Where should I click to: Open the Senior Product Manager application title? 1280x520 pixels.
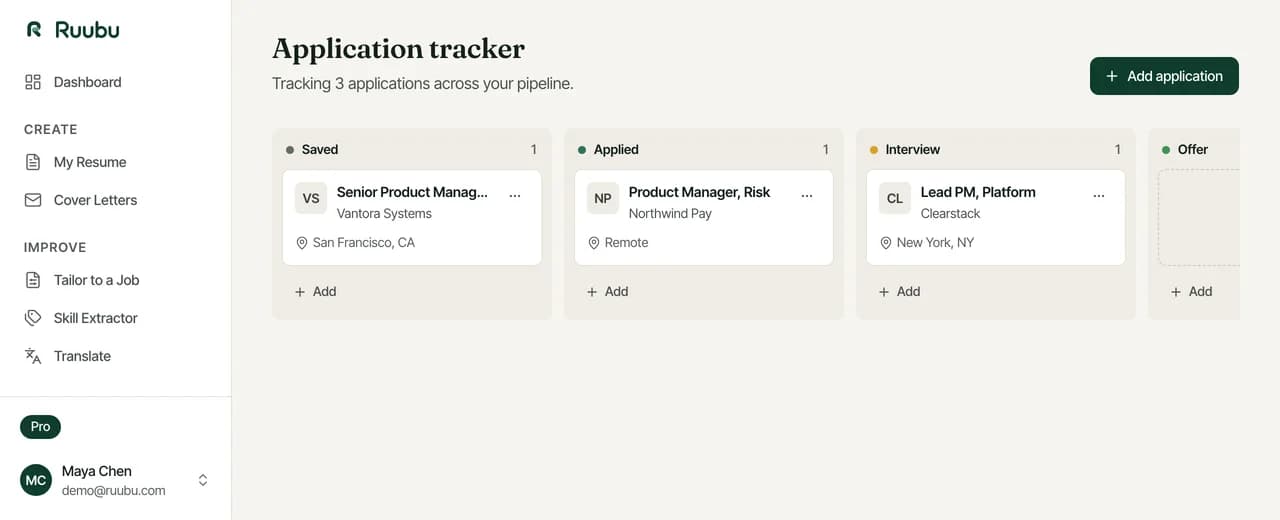(412, 192)
